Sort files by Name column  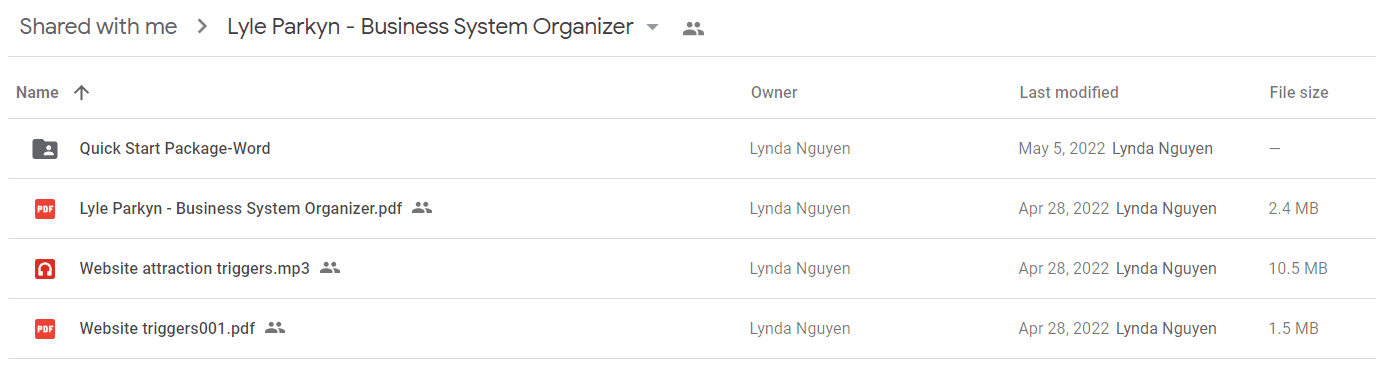point(37,92)
